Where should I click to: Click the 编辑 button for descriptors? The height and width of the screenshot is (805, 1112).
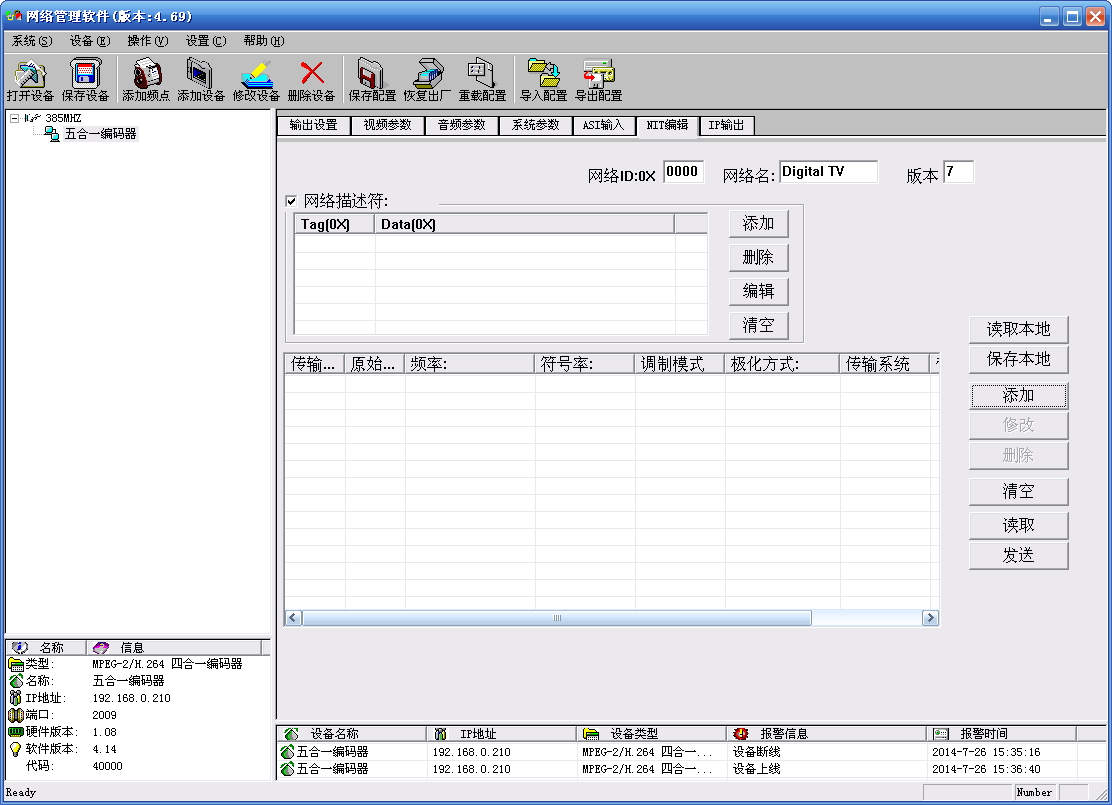pos(758,292)
